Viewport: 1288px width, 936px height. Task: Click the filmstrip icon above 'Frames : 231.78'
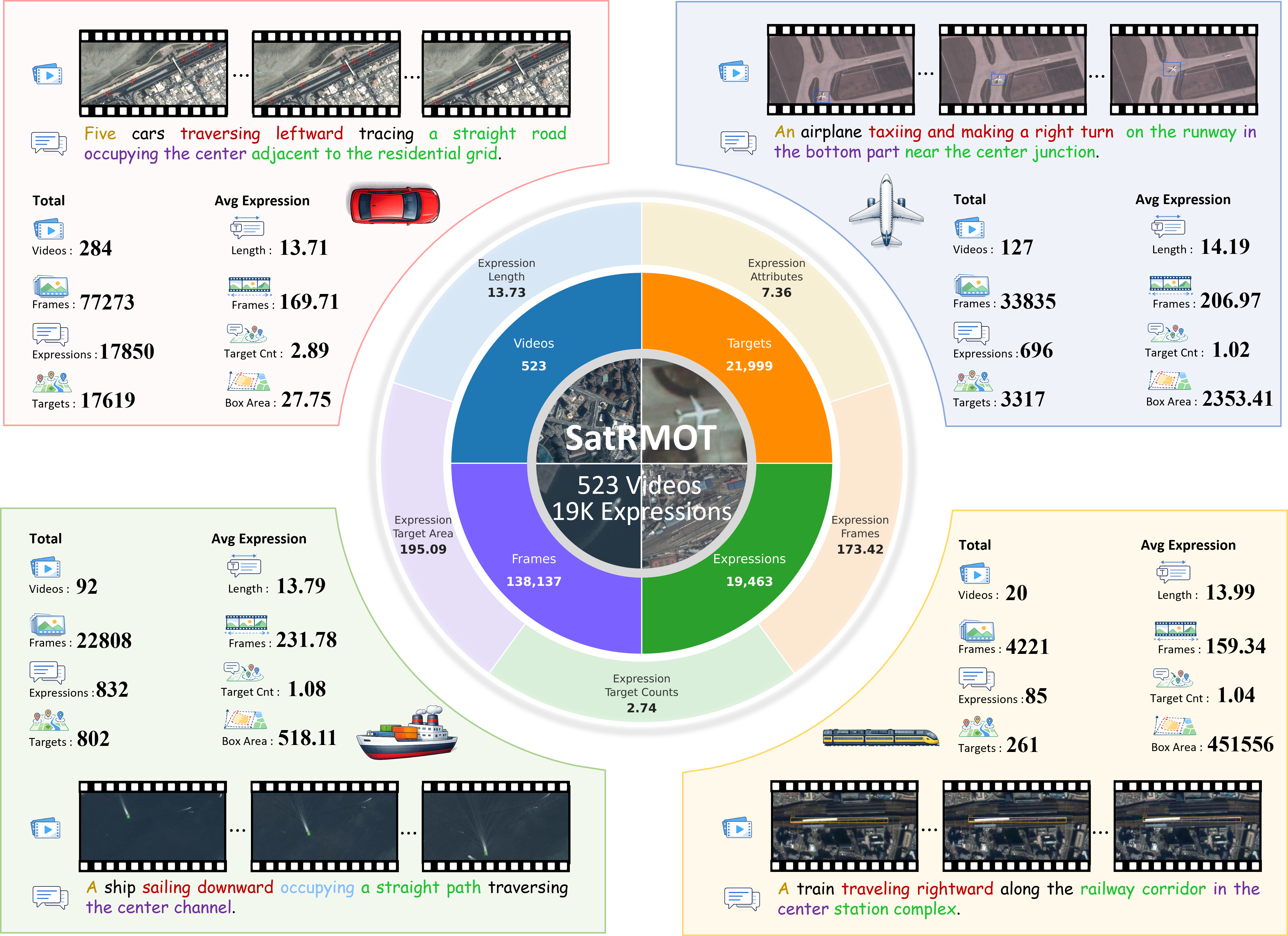[246, 625]
